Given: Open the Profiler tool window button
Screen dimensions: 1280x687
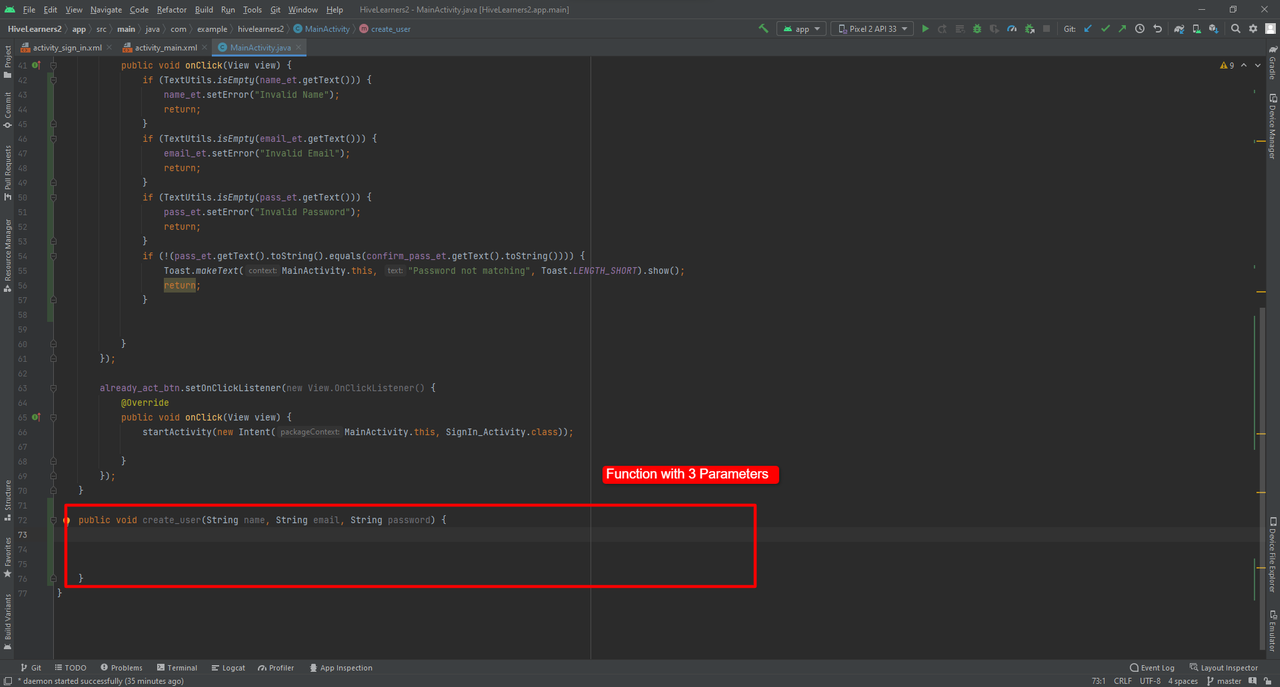Looking at the screenshot, I should click(276, 668).
